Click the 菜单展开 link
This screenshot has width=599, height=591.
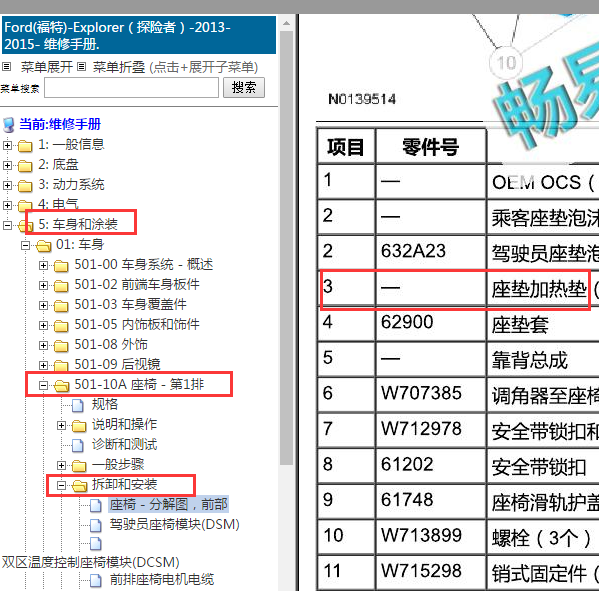coord(47,67)
